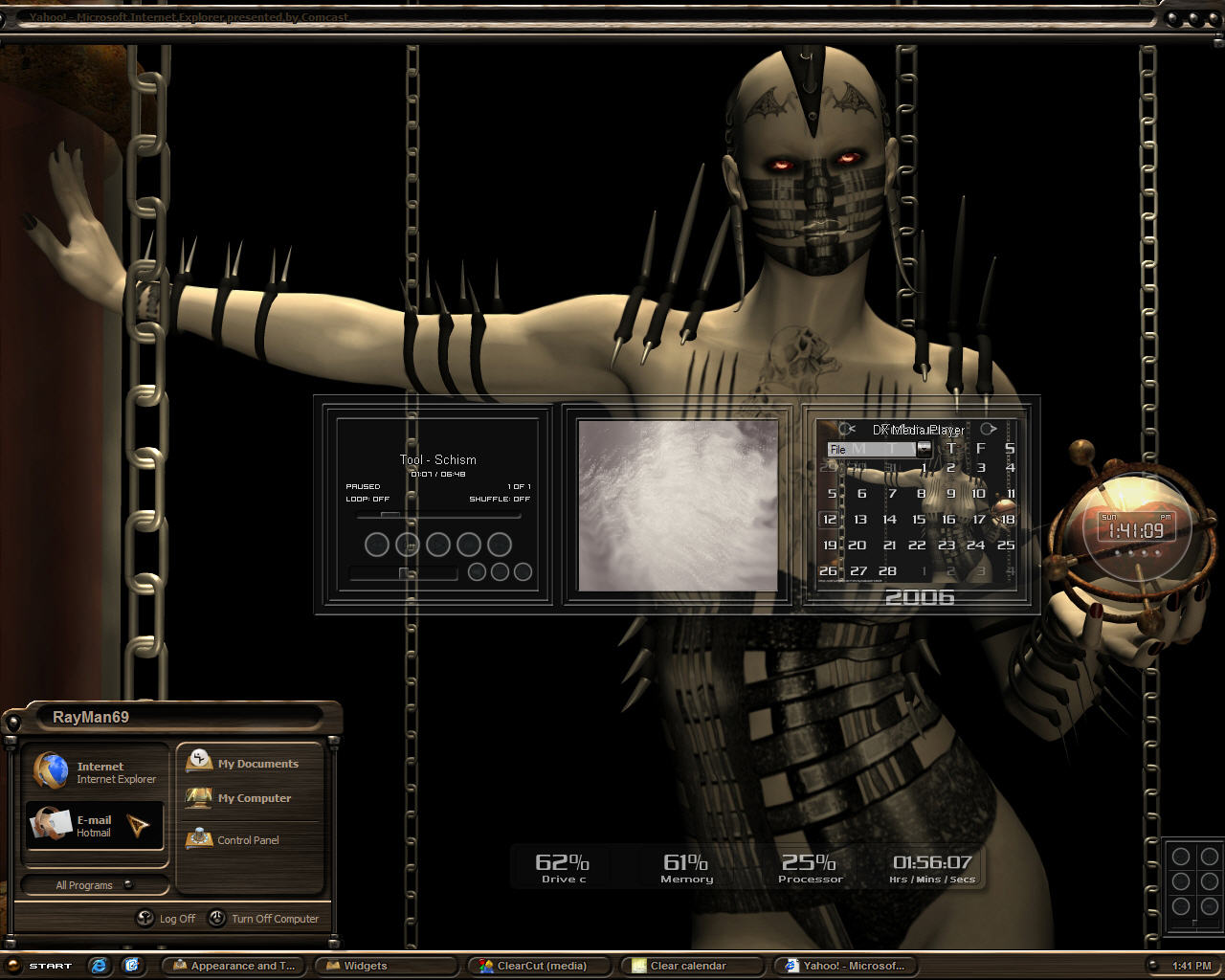
Task: Click the album art thumbnail
Action: [678, 504]
